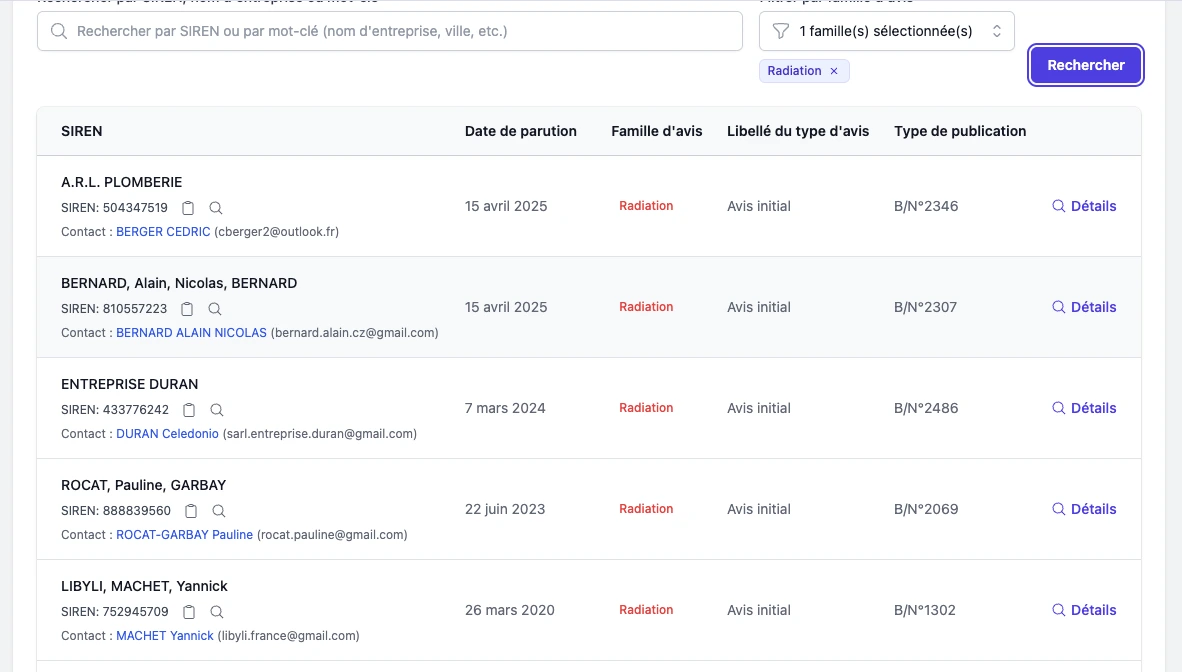Open contact ROCAT-GARBAY Pauline
1182x672 pixels.
pyautogui.click(x=185, y=535)
